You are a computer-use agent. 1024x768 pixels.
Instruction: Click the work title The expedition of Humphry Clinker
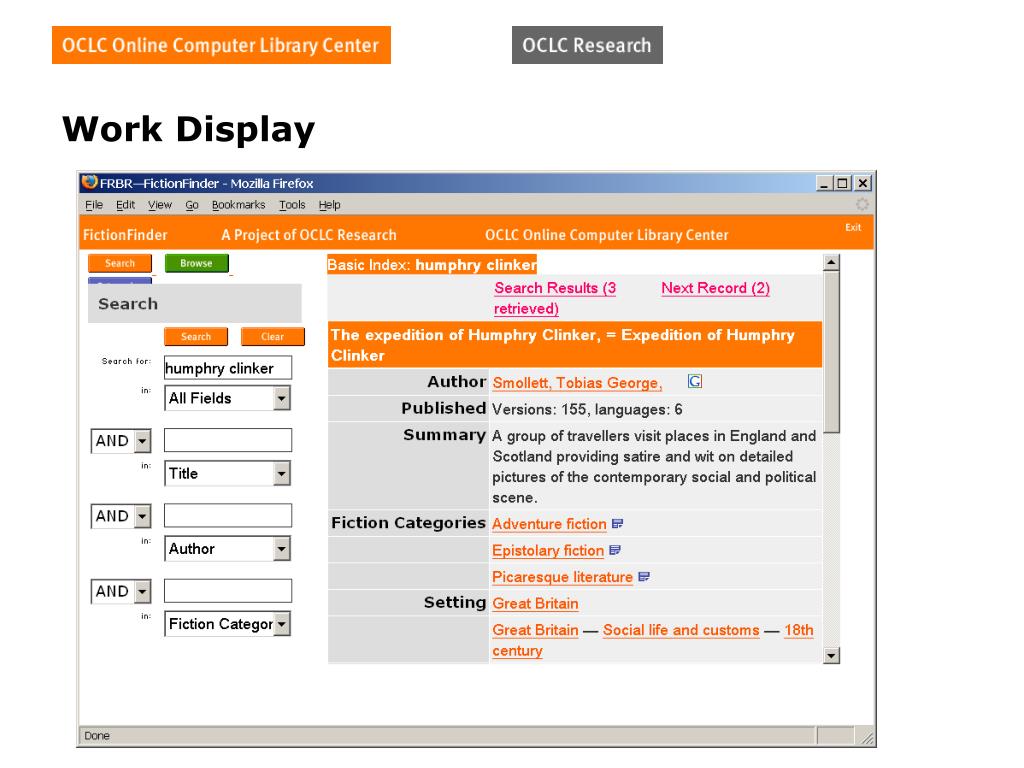(x=575, y=345)
